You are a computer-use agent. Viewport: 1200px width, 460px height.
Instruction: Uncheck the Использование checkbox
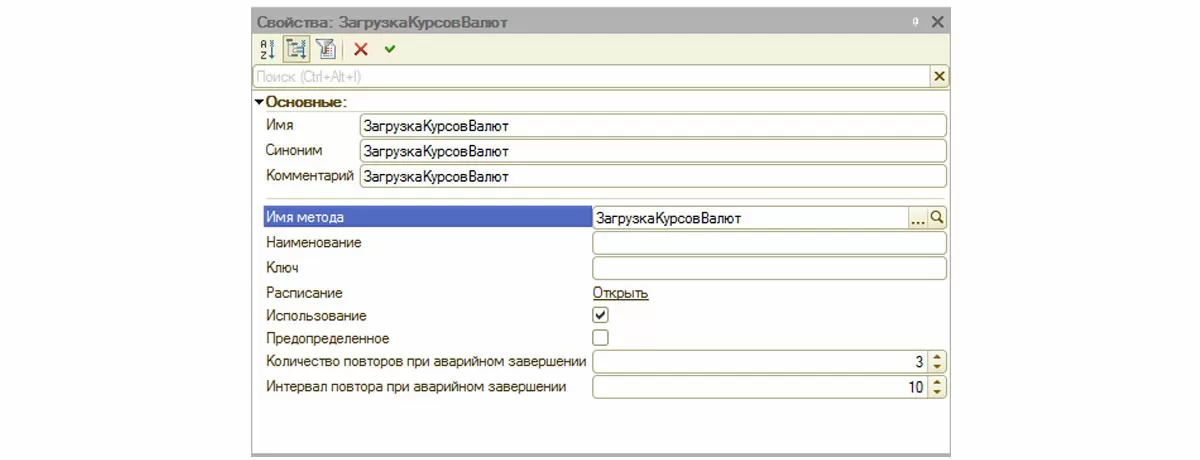(x=601, y=315)
